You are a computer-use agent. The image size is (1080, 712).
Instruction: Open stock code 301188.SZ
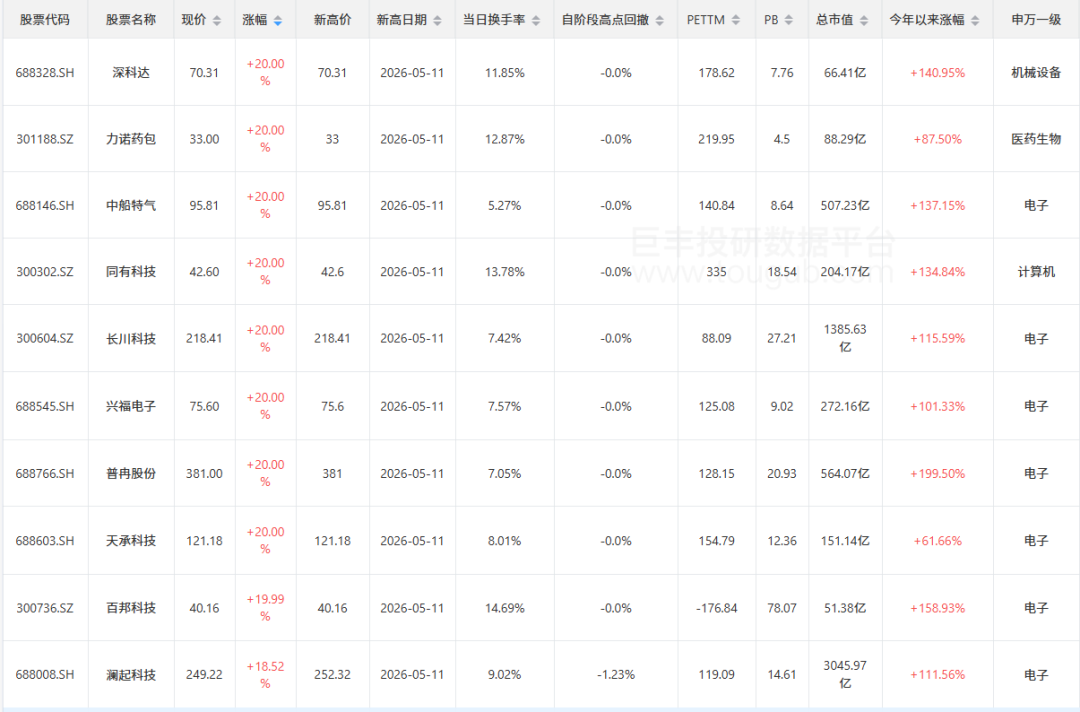pyautogui.click(x=45, y=139)
